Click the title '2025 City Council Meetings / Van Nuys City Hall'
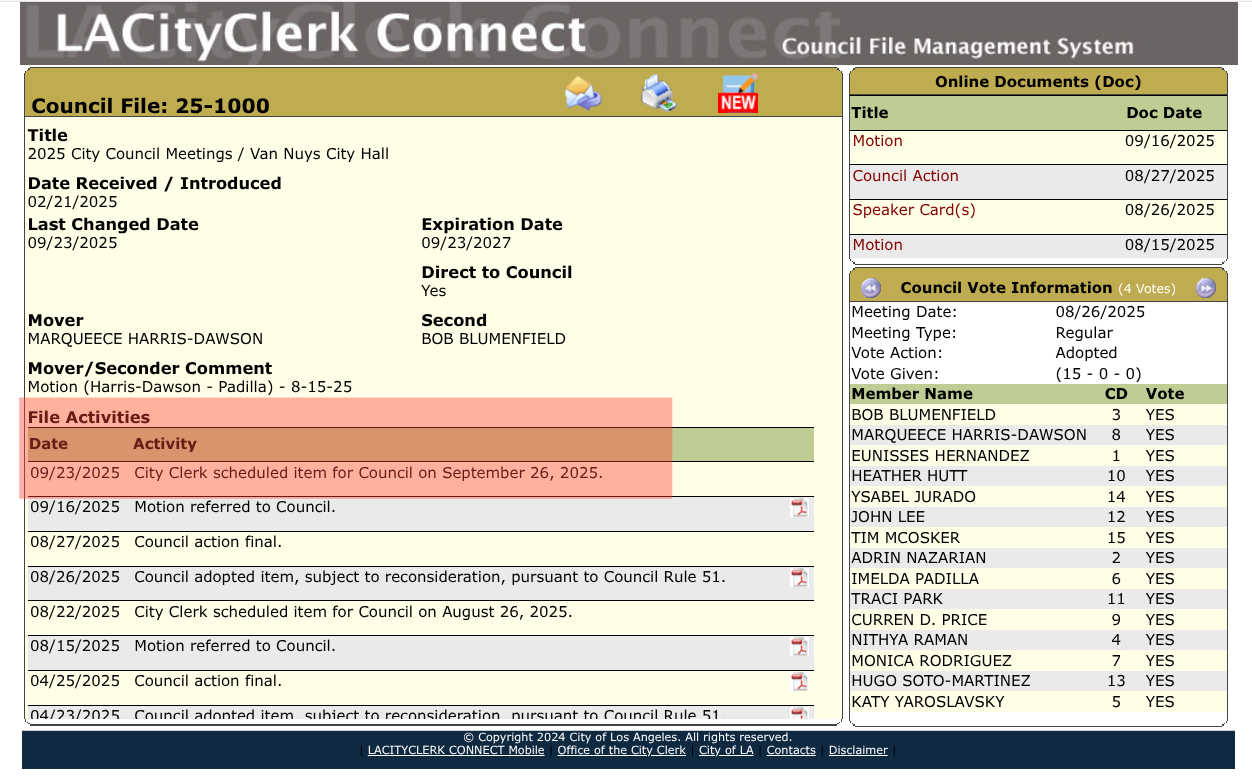Screen dimensions: 1252x777 tap(208, 154)
